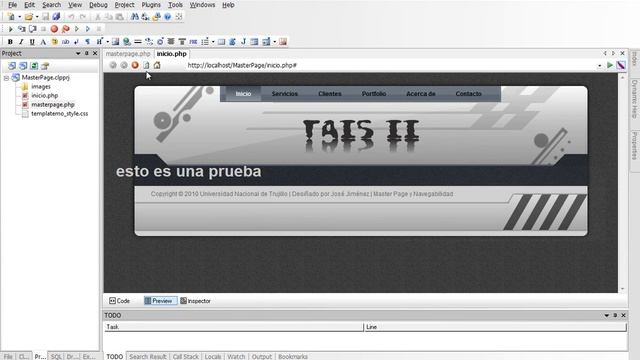Open the Plugins menu
Image resolution: width=640 pixels, height=360 pixels.
pyautogui.click(x=151, y=5)
